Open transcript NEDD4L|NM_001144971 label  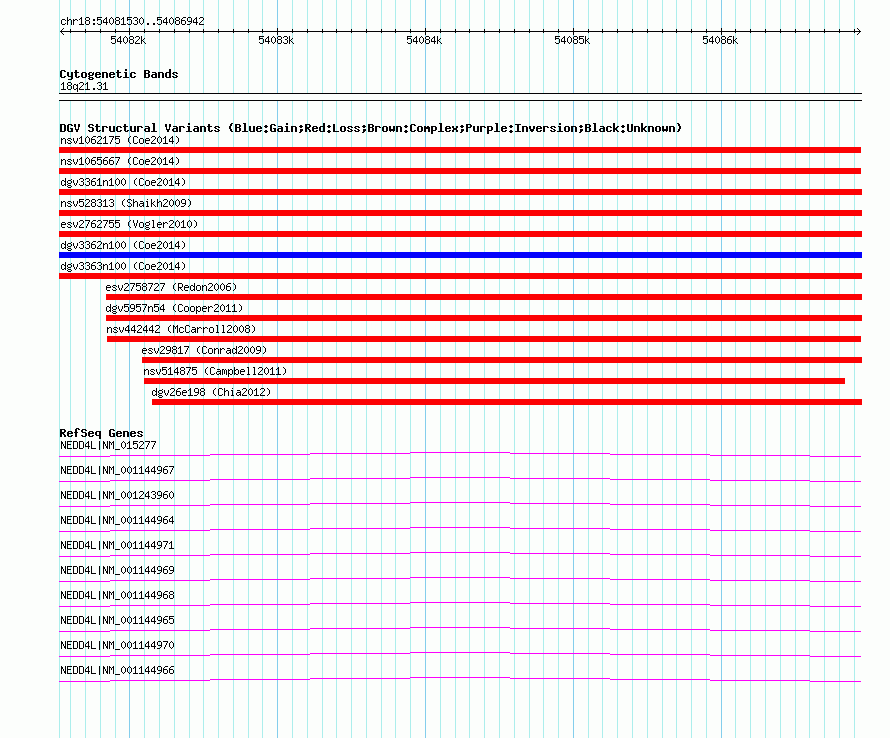[x=117, y=546]
